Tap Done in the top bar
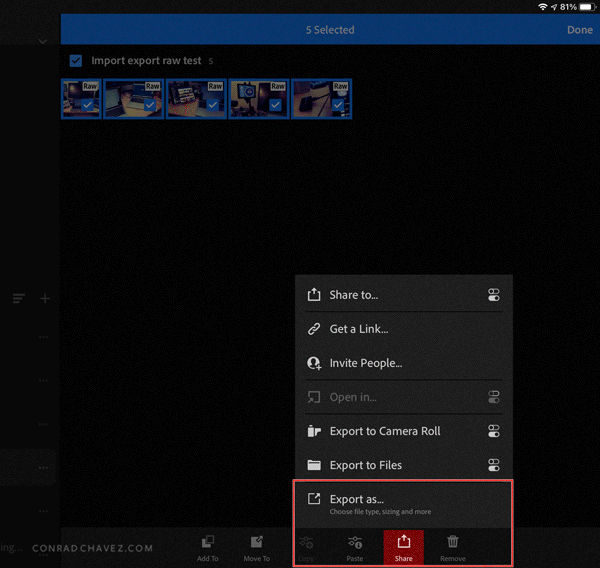Image resolution: width=600 pixels, height=568 pixels. [580, 30]
